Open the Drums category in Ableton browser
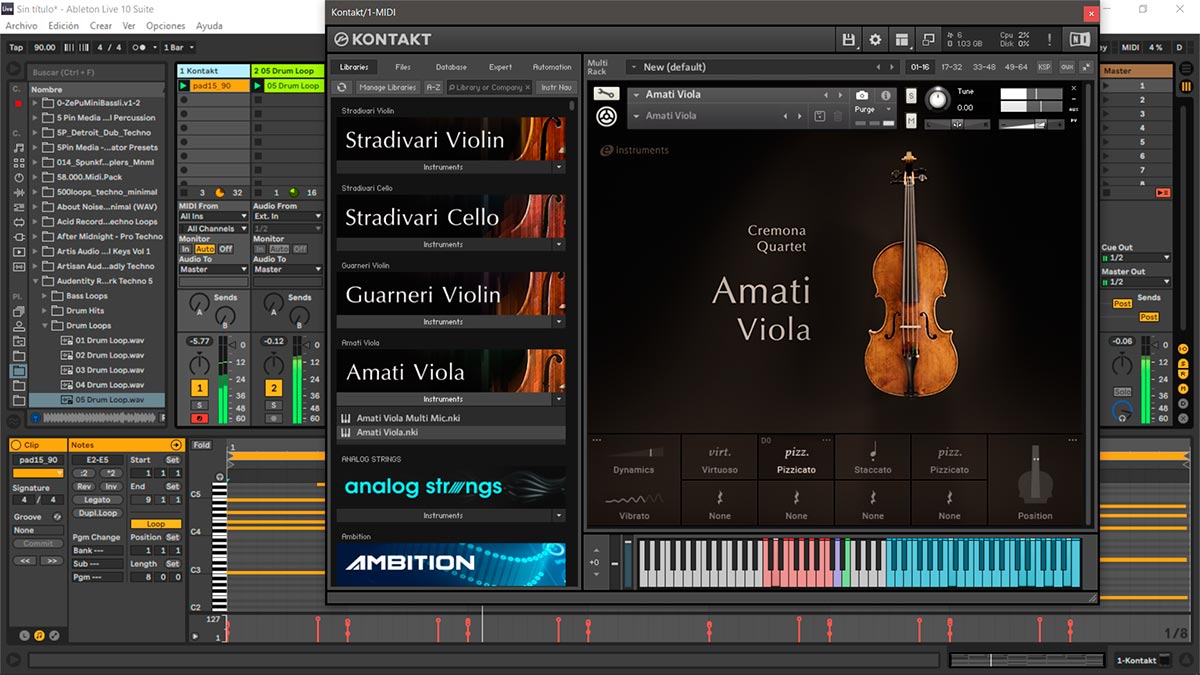Viewport: 1200px width, 675px height. coord(19,162)
